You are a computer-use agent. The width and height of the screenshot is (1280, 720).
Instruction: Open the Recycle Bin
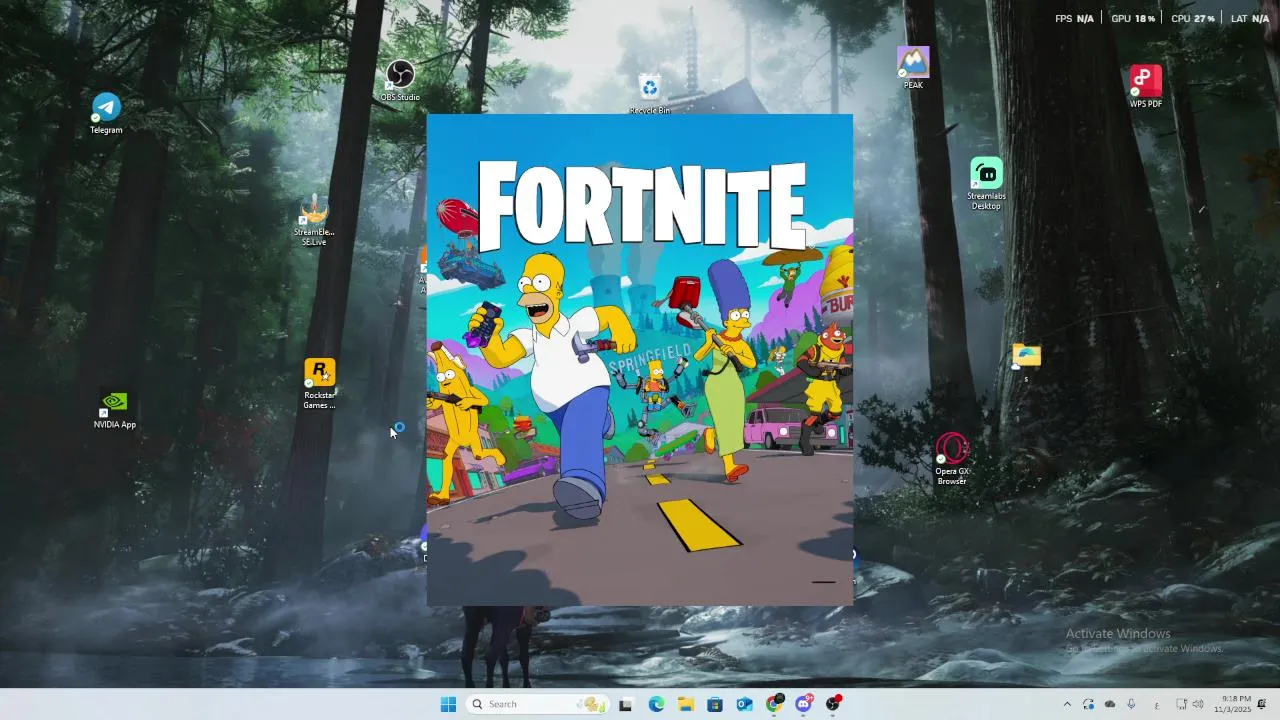tap(650, 93)
